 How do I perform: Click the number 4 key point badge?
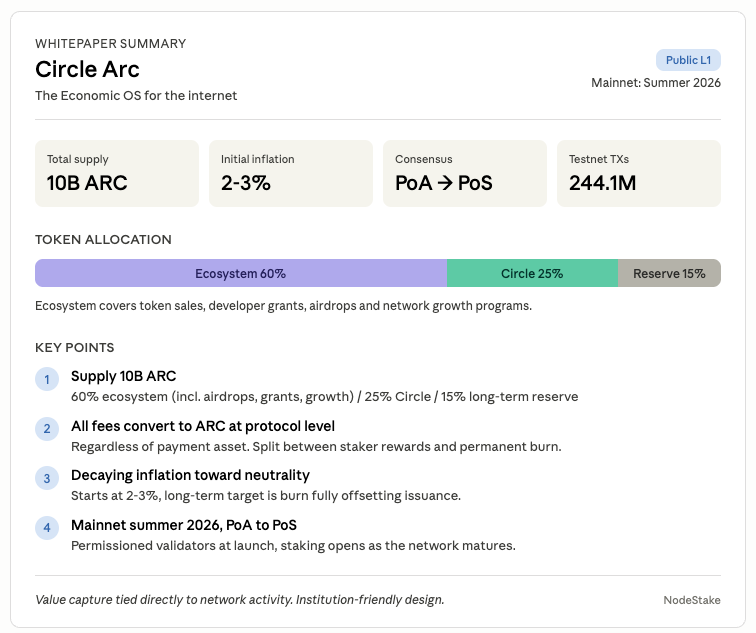(47, 527)
